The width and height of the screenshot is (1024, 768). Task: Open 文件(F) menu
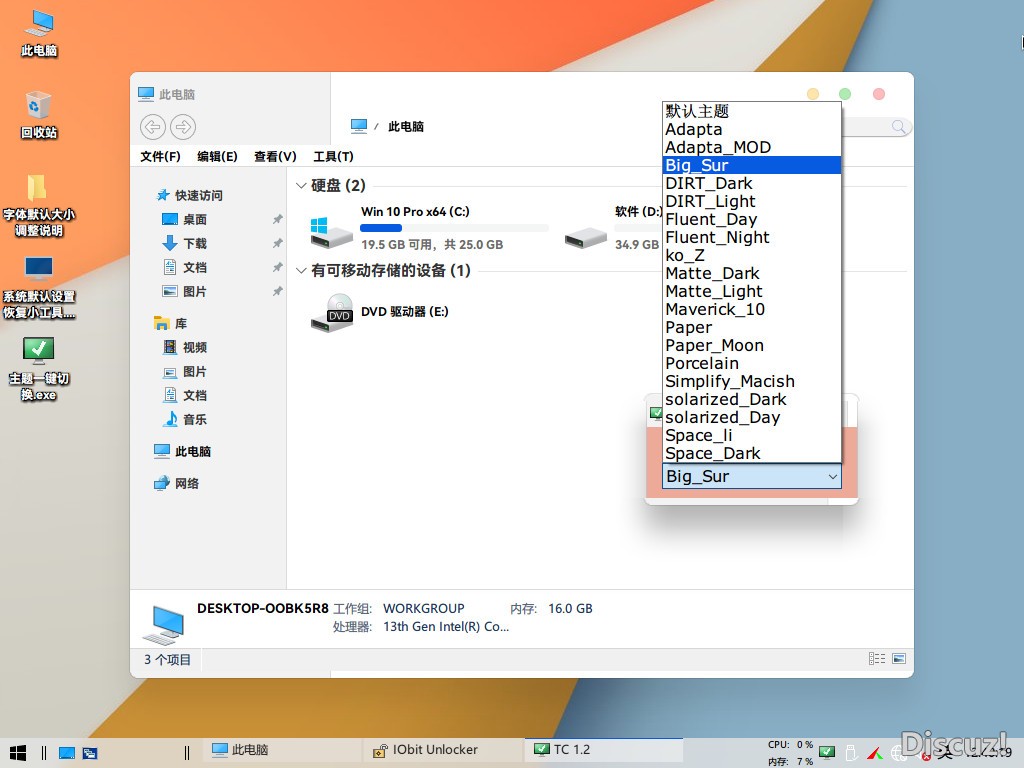tap(160, 156)
